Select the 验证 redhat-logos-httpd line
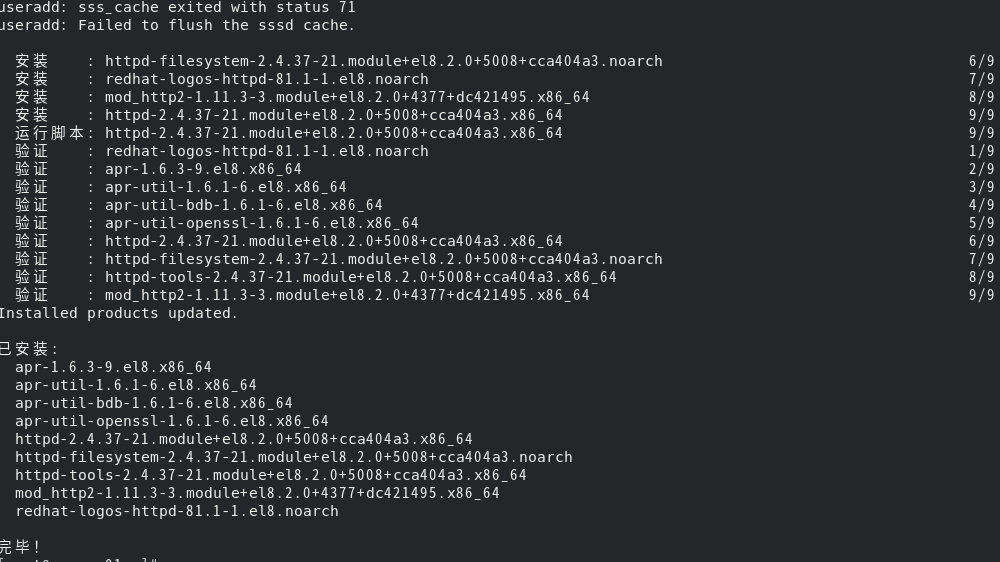The height and width of the screenshot is (562, 1000). [x=266, y=151]
